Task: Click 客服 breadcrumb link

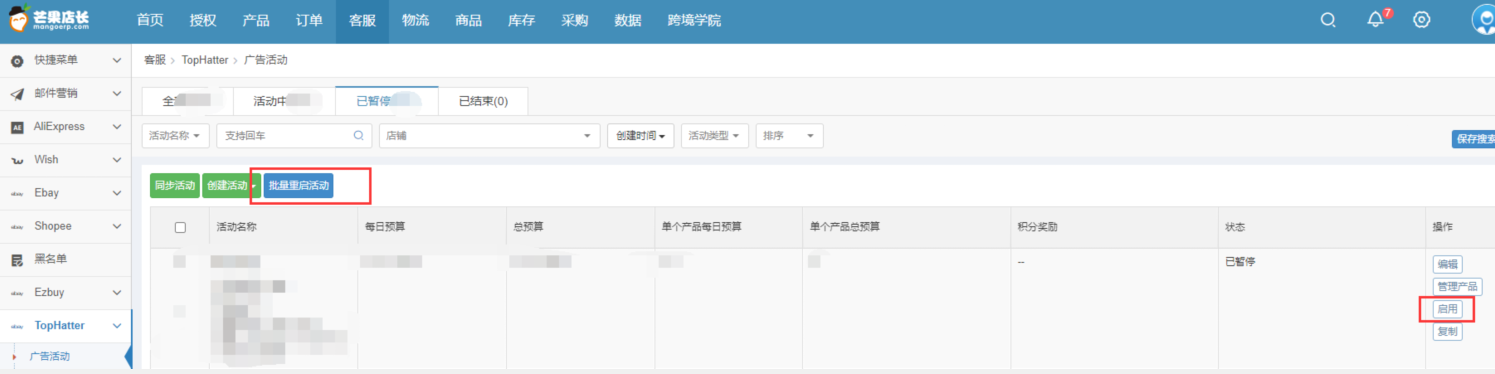Action: (x=154, y=60)
